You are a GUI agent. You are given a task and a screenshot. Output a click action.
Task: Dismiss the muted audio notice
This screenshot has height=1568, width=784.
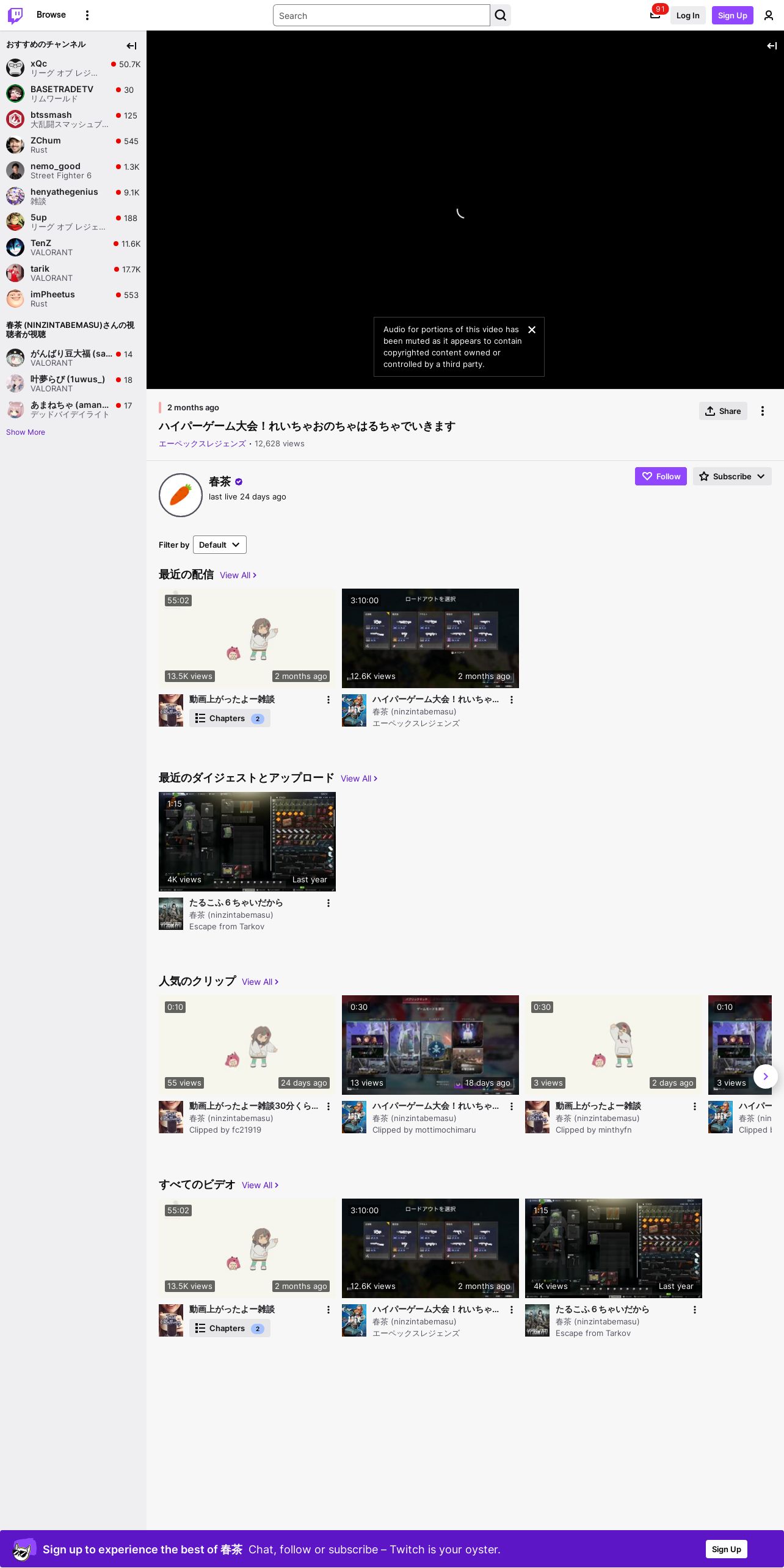point(532,330)
